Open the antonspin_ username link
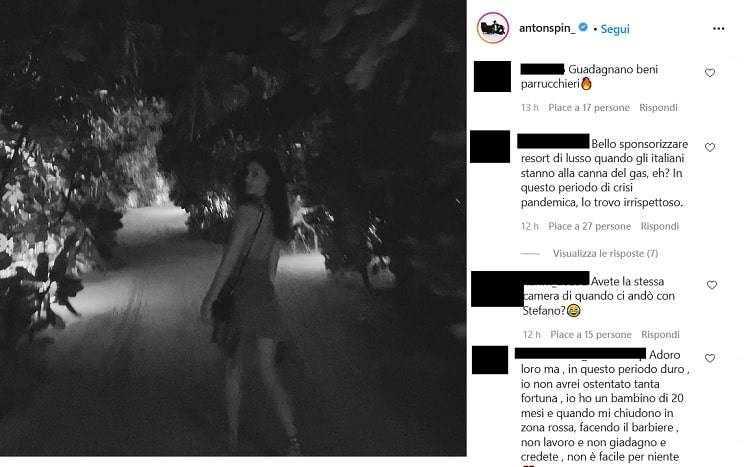 coord(547,28)
